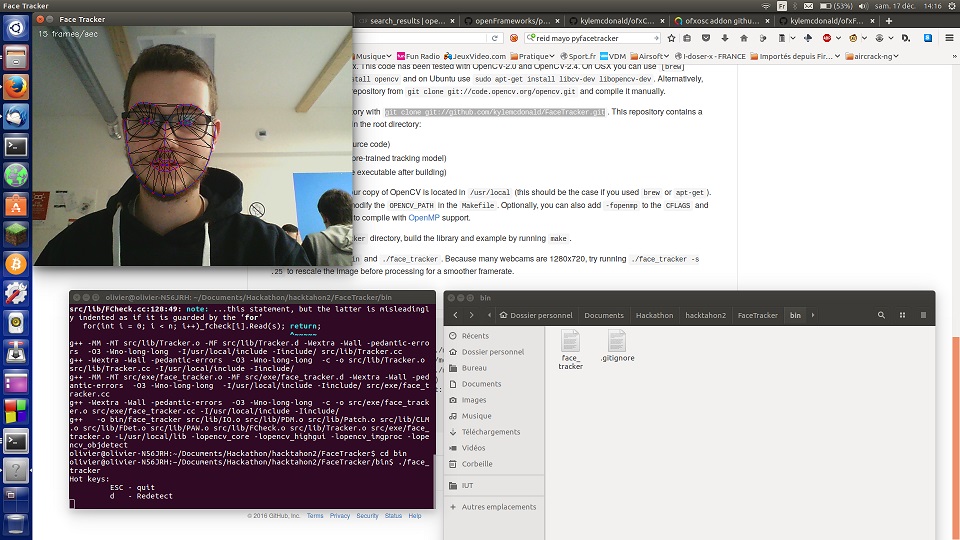960x540 pixels.
Task: Open the Trash at launcher bottom
Action: pyautogui.click(x=16, y=525)
